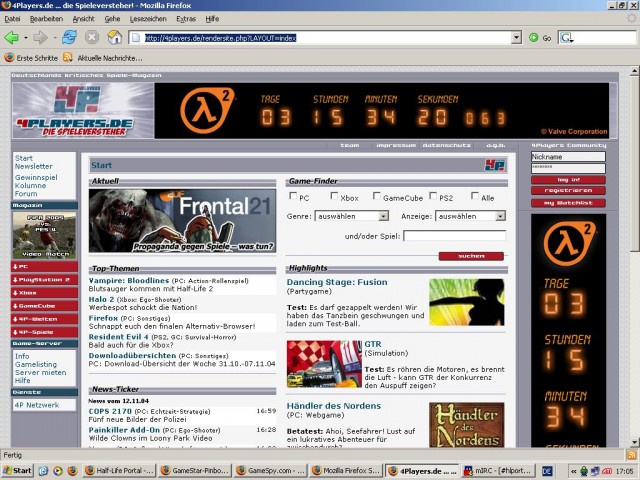
Task: Go to the Home page icon
Action: click(115, 38)
